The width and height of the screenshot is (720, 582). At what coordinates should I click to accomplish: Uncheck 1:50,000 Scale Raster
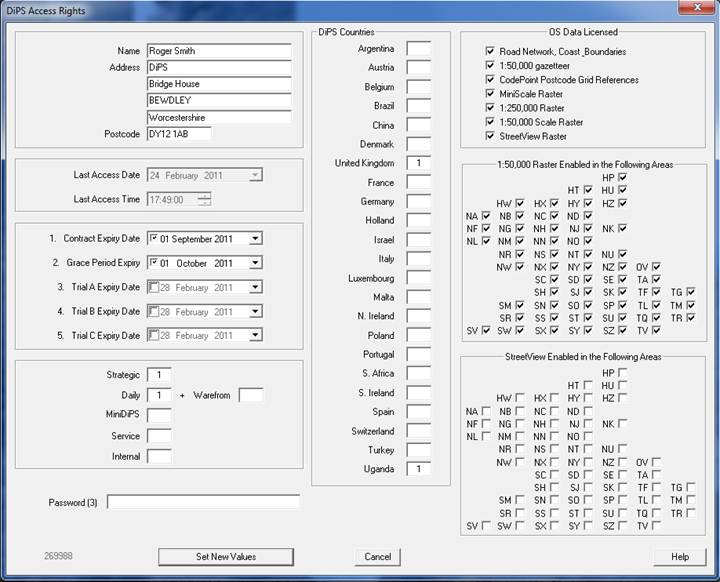490,122
